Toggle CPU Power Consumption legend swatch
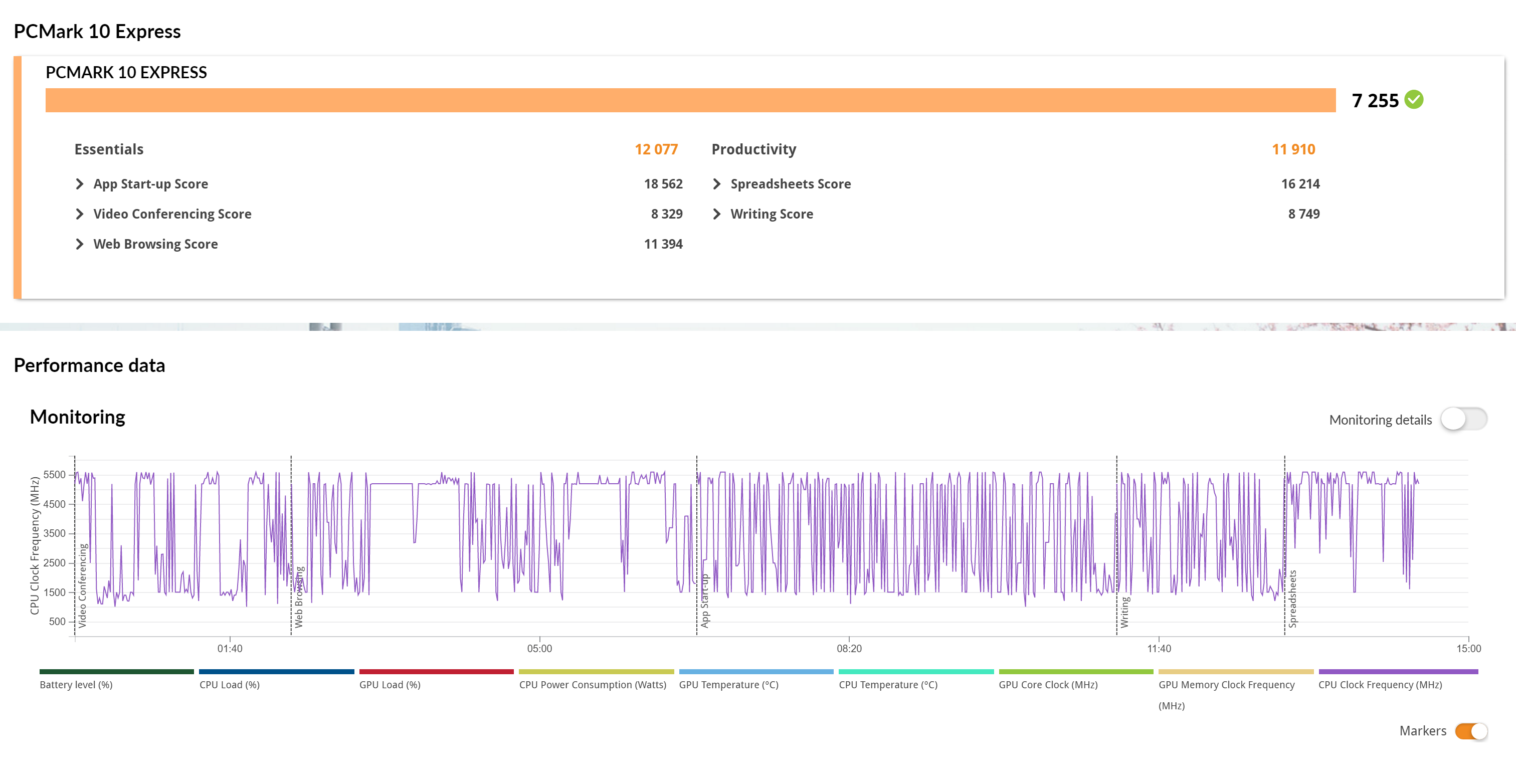This screenshot has height=784, width=1516. pyautogui.click(x=596, y=672)
